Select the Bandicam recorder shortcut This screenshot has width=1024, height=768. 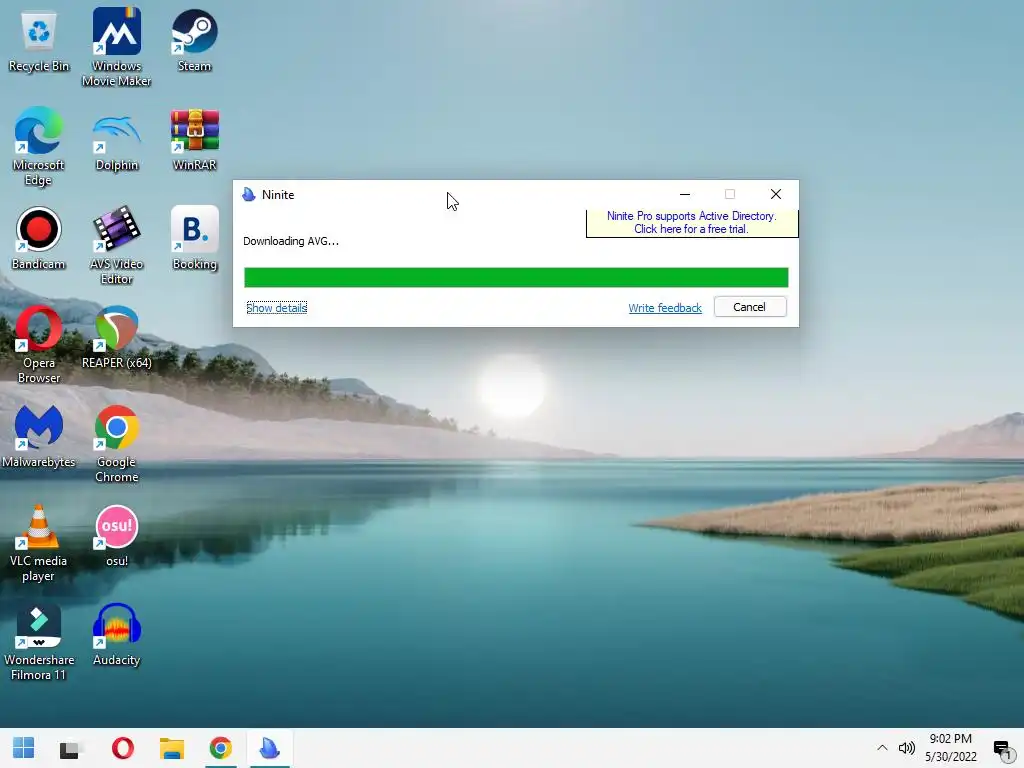(39, 238)
